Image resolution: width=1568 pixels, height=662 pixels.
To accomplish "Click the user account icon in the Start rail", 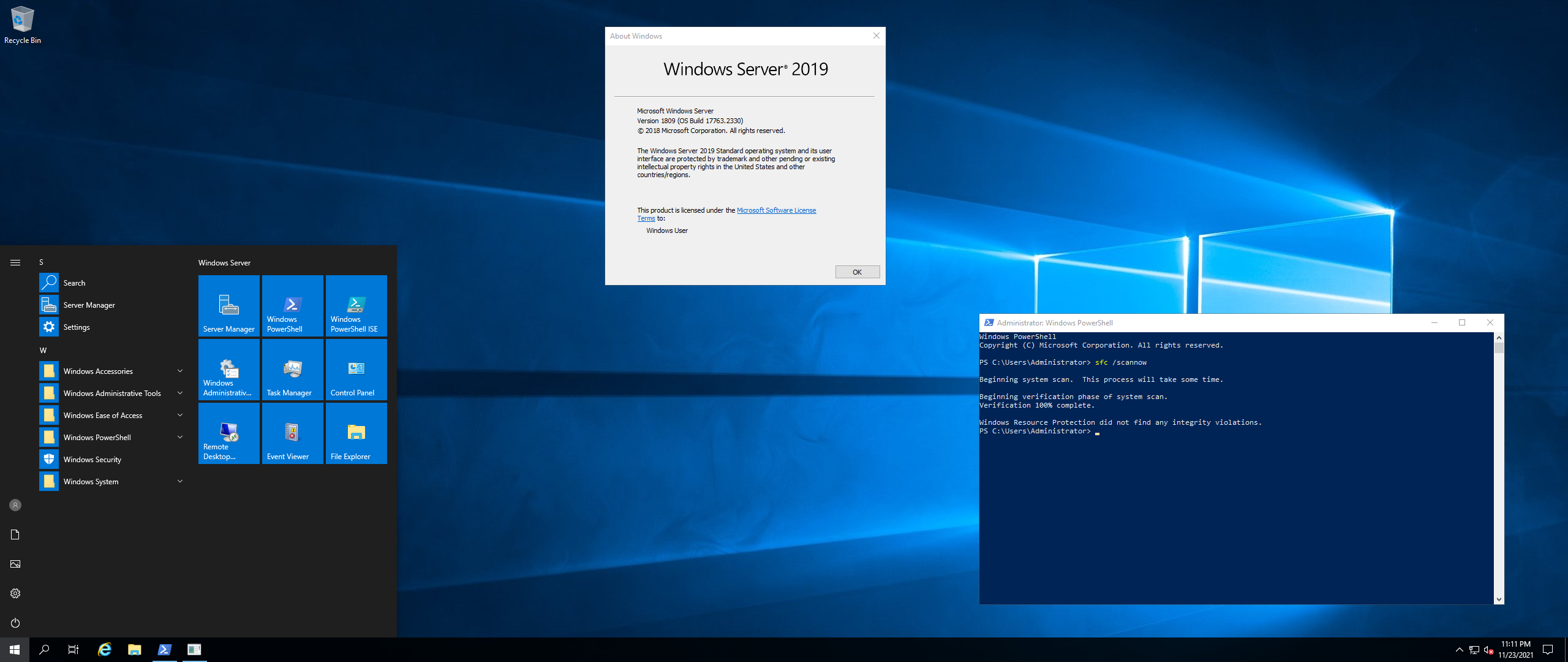I will coord(15,505).
